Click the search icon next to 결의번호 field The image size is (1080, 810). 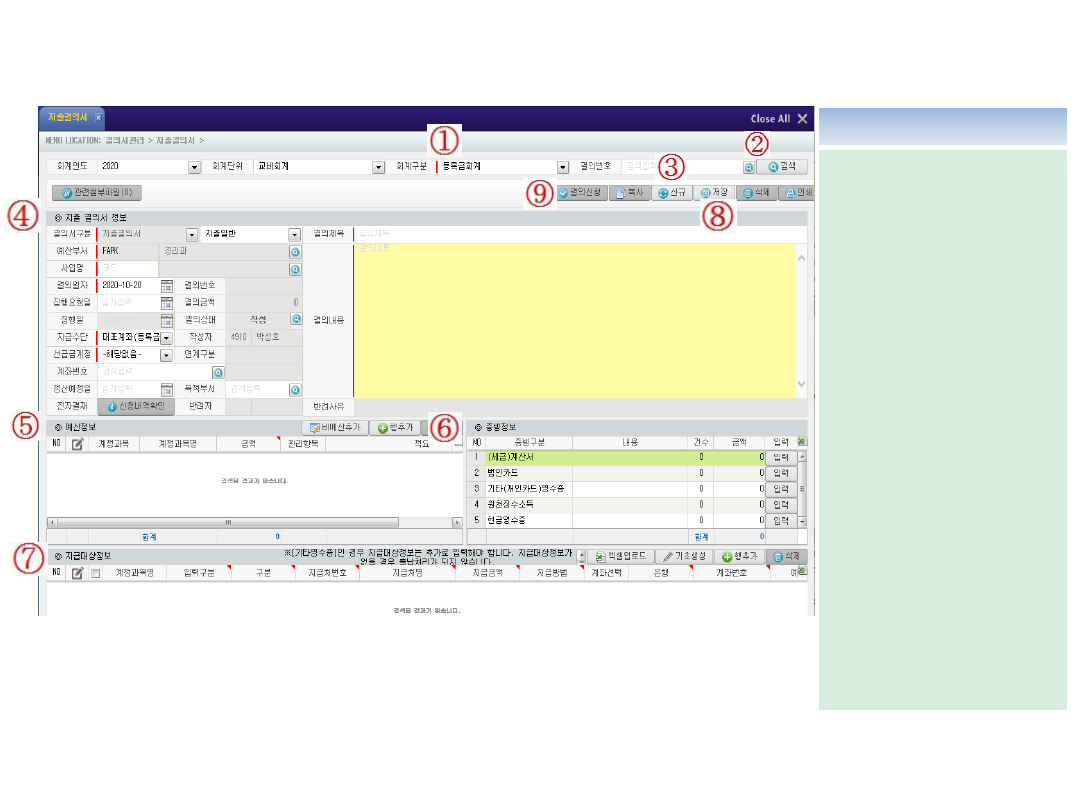tap(749, 168)
